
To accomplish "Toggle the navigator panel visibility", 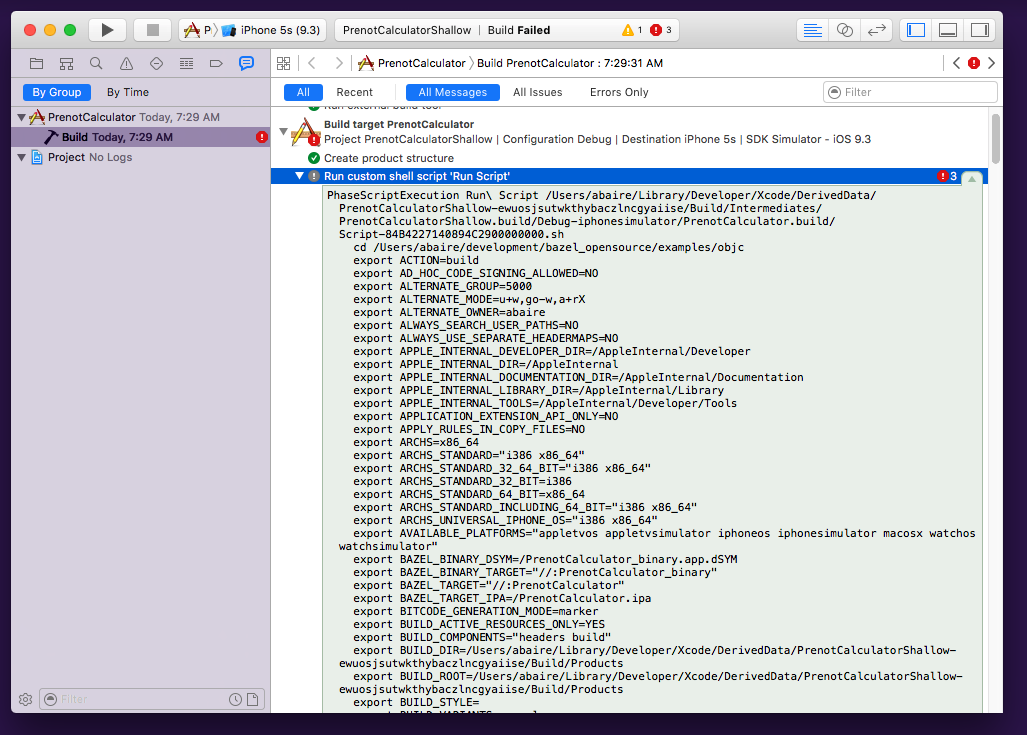I will (x=916, y=30).
